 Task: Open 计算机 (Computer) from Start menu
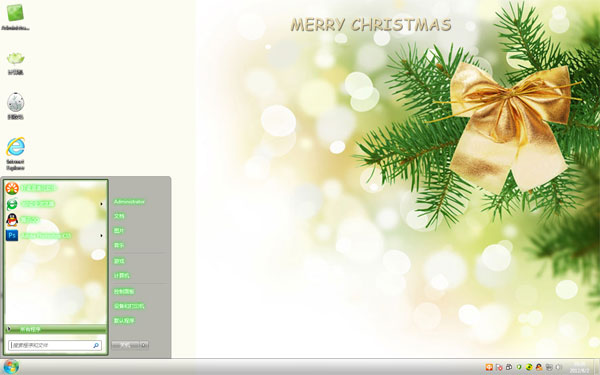tap(122, 276)
